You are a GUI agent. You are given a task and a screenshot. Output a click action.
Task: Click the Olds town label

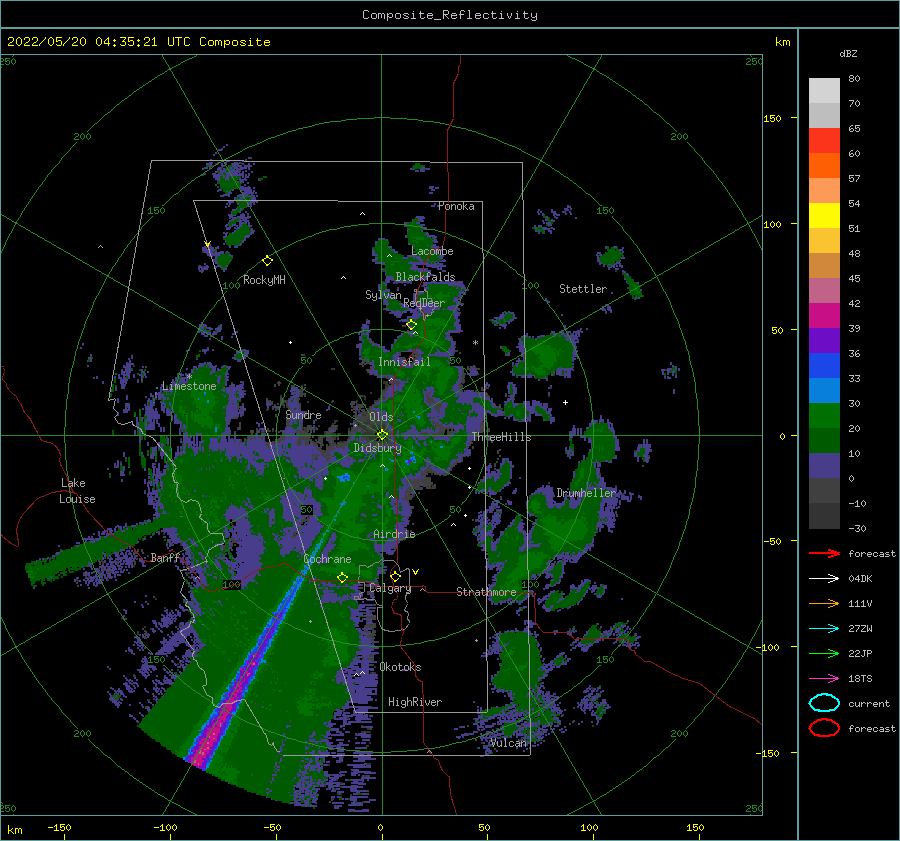tap(381, 417)
